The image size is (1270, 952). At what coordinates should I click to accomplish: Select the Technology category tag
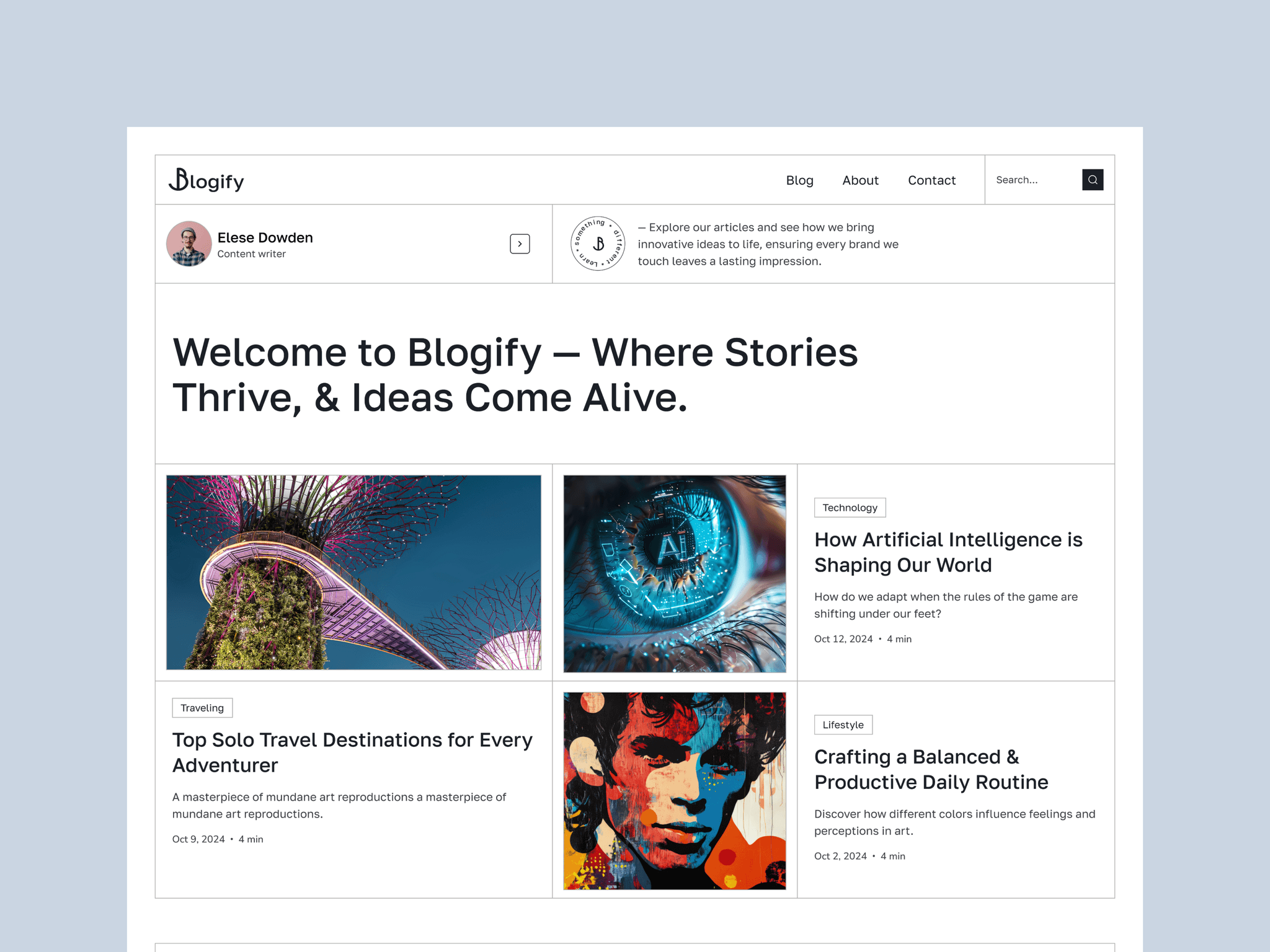point(850,508)
